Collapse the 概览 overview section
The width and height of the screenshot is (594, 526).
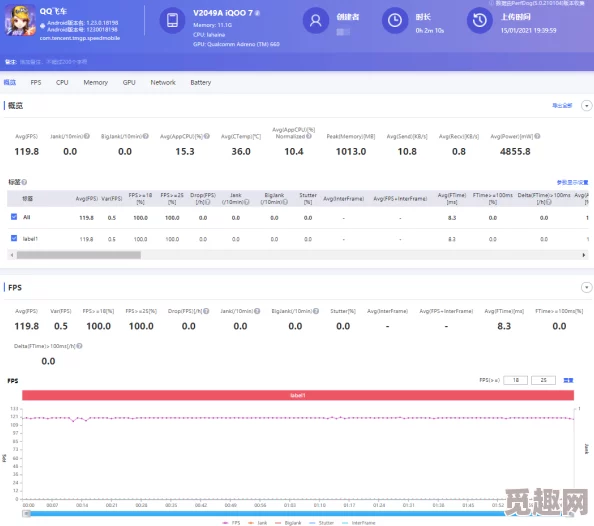point(586,105)
